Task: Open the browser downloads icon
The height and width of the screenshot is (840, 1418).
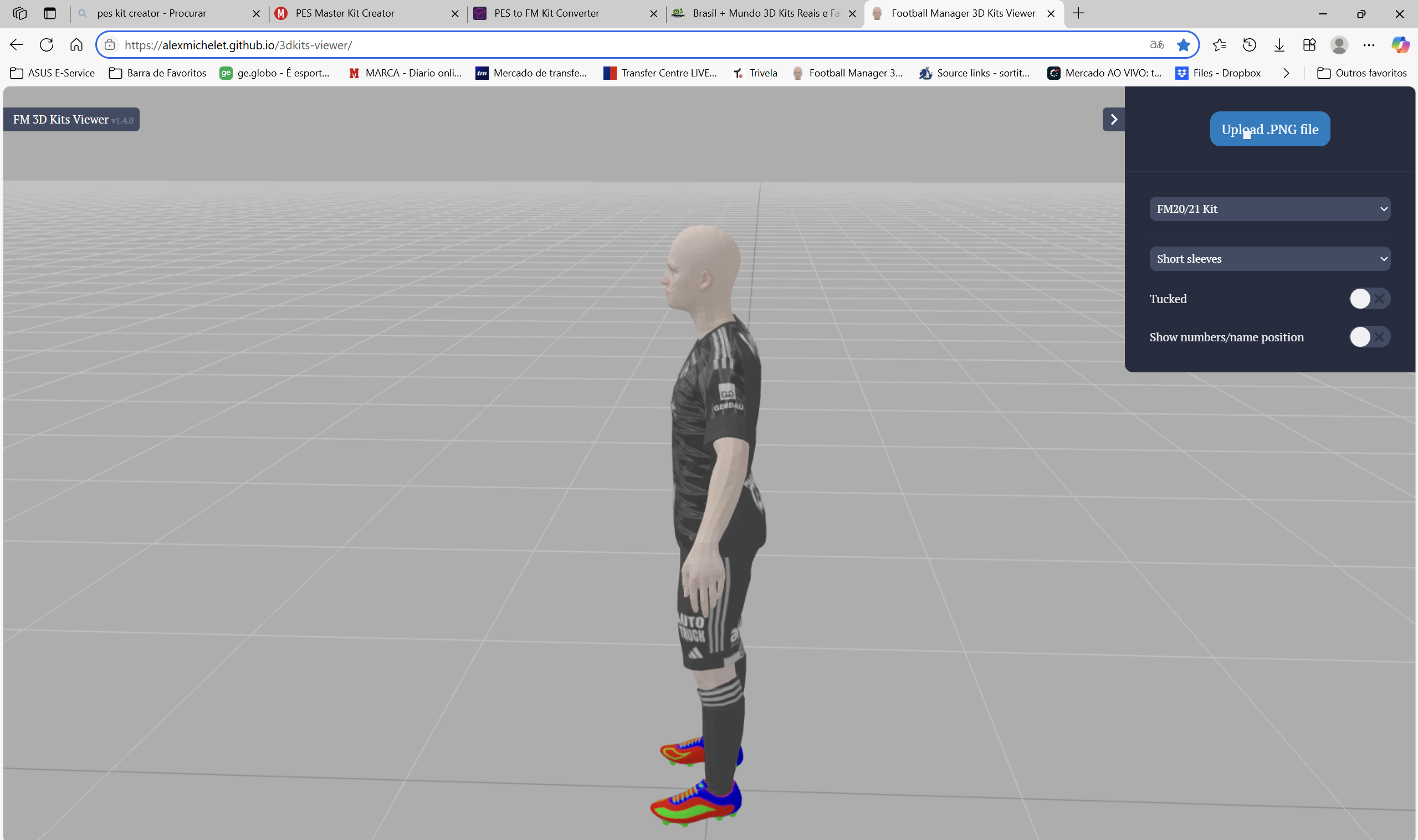Action: click(x=1279, y=45)
